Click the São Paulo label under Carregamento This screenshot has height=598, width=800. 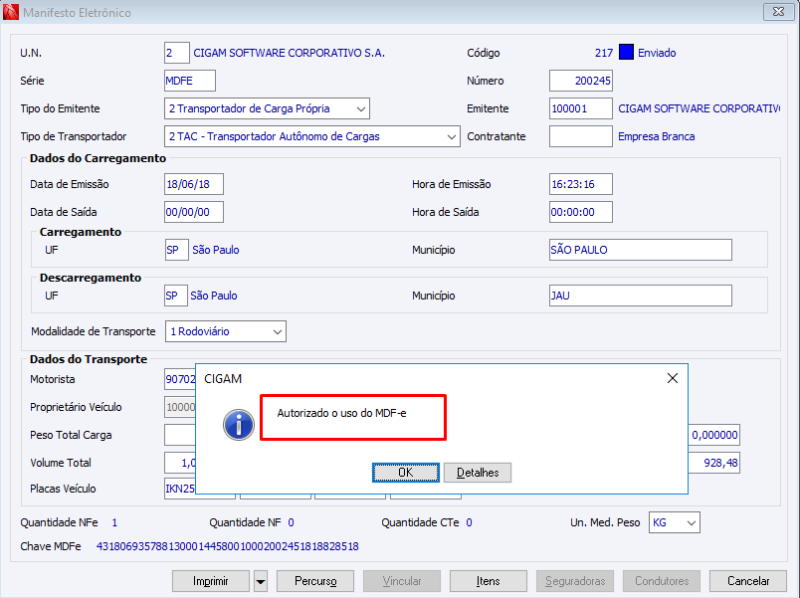point(216,250)
